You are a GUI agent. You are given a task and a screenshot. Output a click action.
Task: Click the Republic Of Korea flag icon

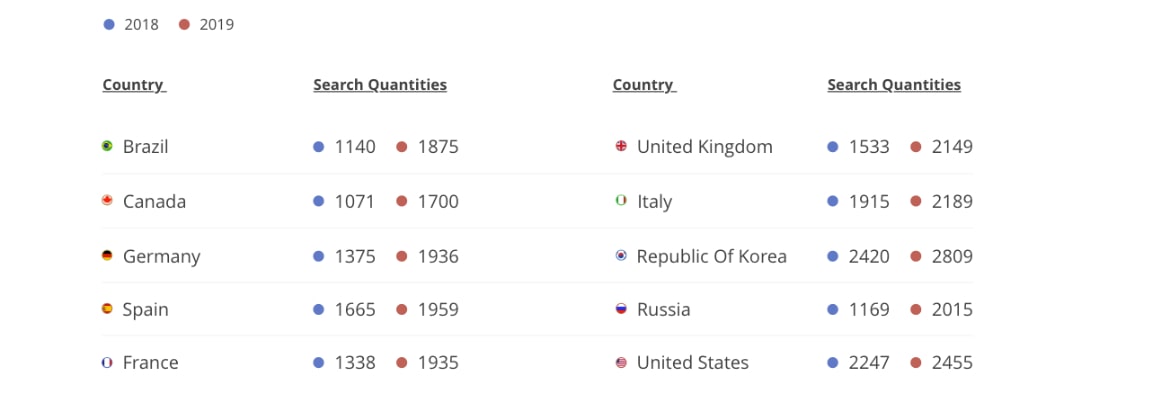click(x=621, y=256)
